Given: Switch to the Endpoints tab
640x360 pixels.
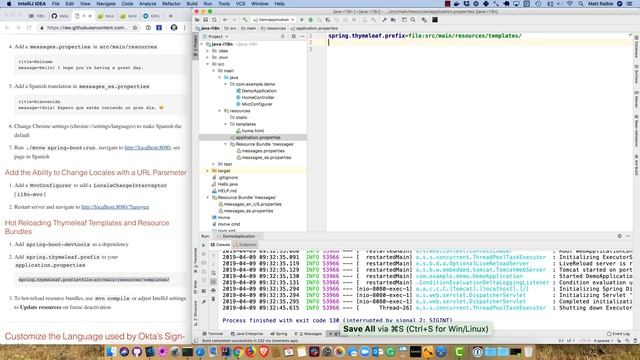Looking at the screenshot, I should 245,244.
